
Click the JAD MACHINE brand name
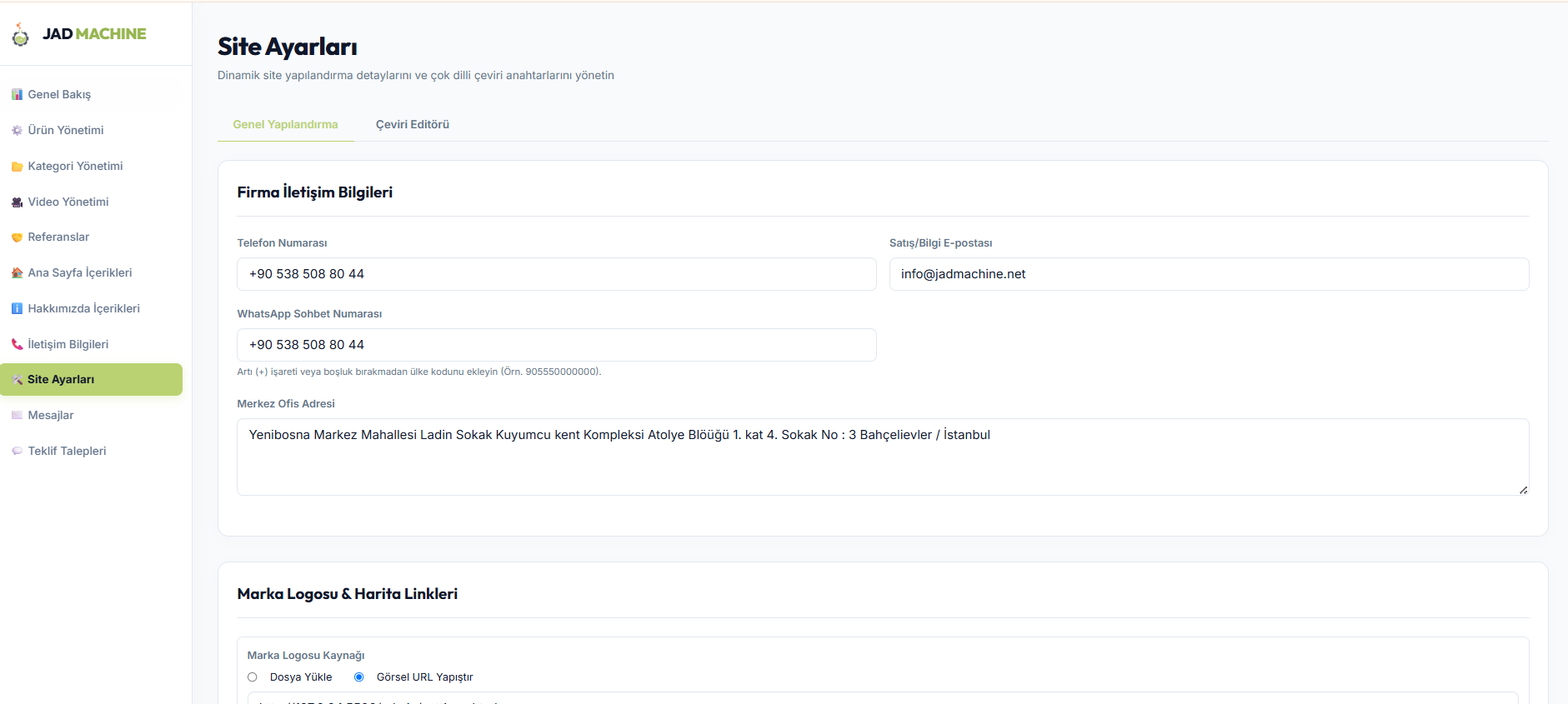94,34
